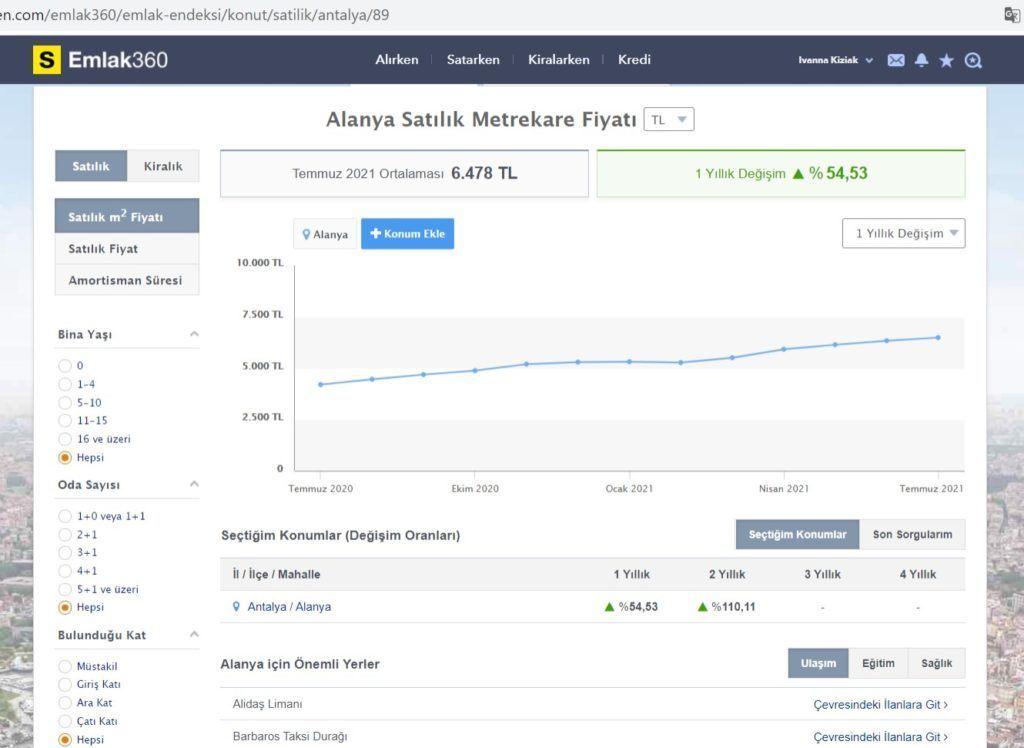The height and width of the screenshot is (748, 1024).
Task: Click the Emlak360 logo icon
Action: [x=46, y=60]
